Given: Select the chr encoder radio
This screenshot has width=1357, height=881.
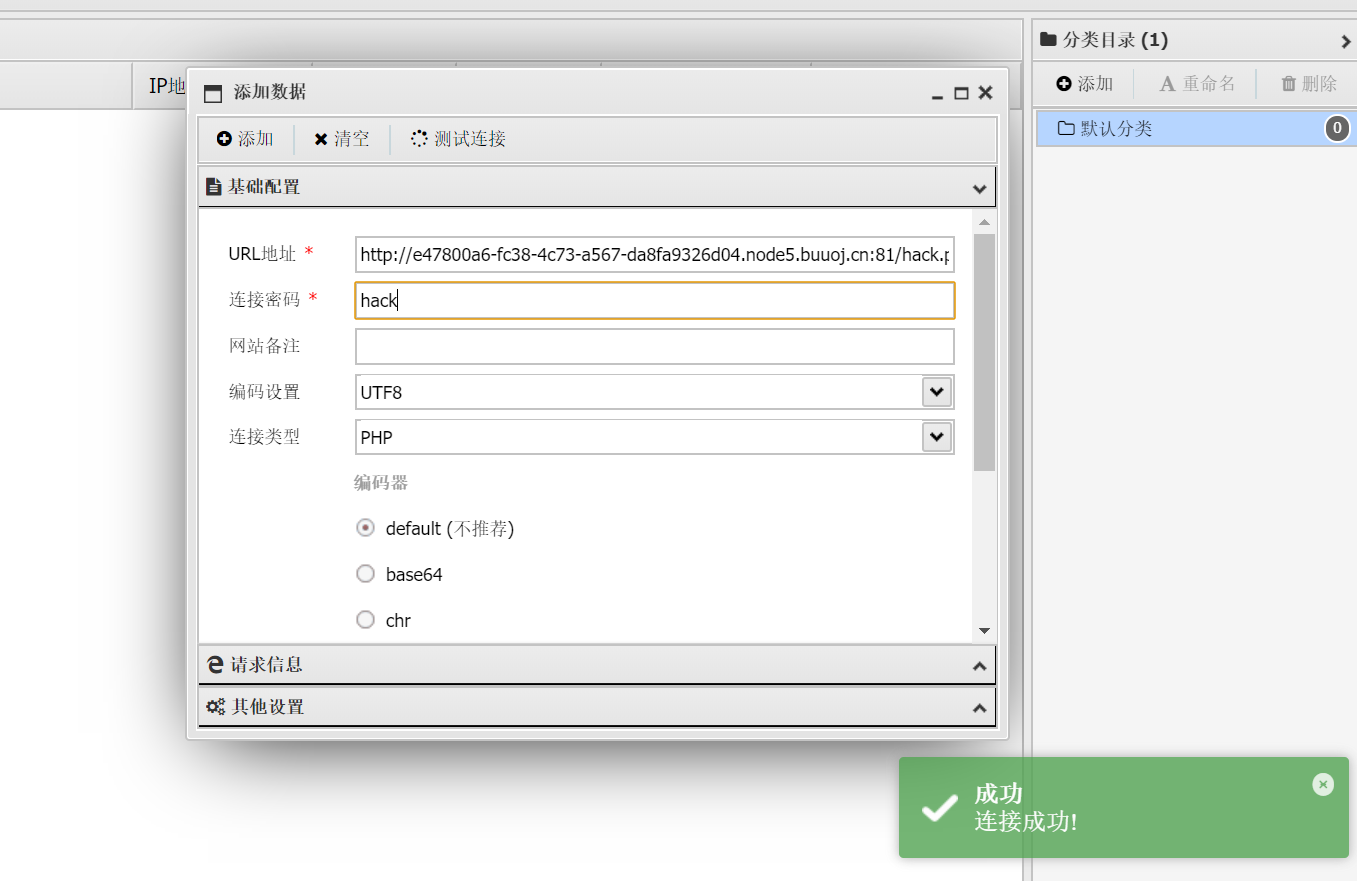Looking at the screenshot, I should (366, 620).
